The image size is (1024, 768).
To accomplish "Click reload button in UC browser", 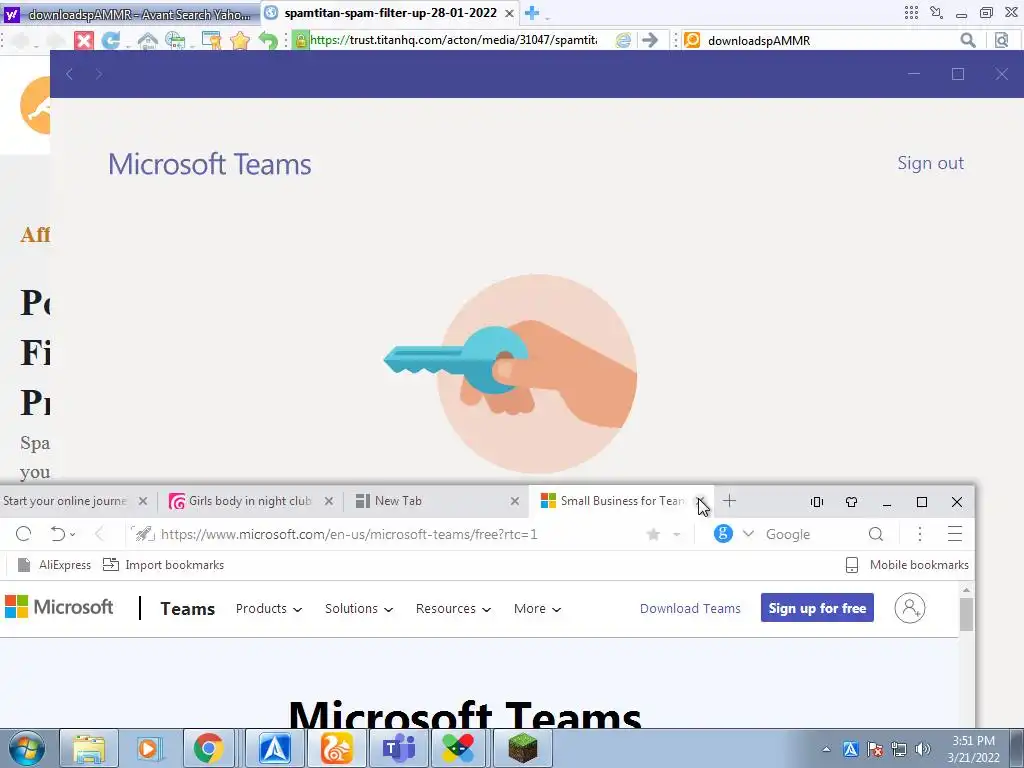I will pos(24,534).
